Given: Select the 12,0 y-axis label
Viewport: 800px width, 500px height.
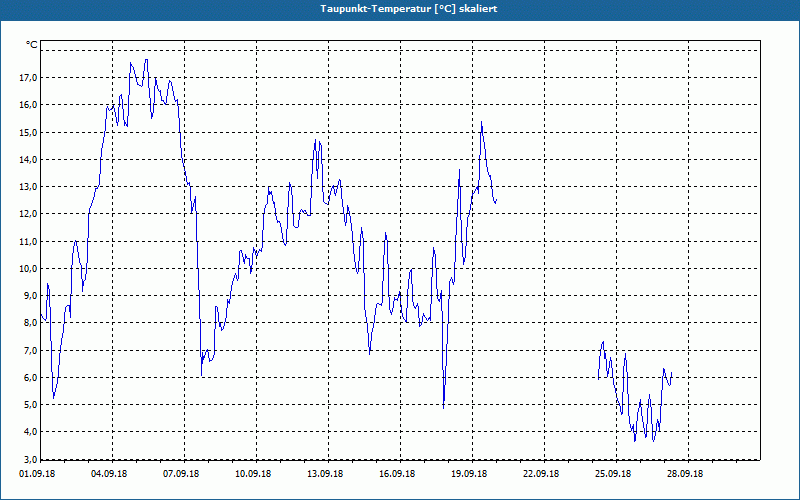Looking at the screenshot, I should click(28, 214).
